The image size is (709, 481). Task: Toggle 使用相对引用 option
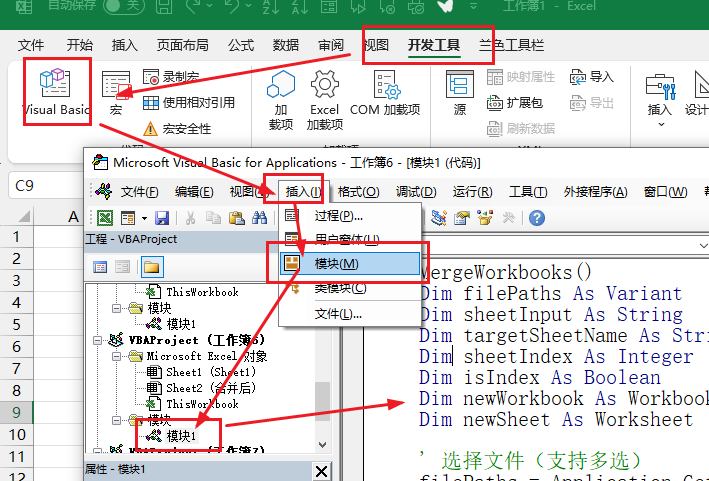189,103
